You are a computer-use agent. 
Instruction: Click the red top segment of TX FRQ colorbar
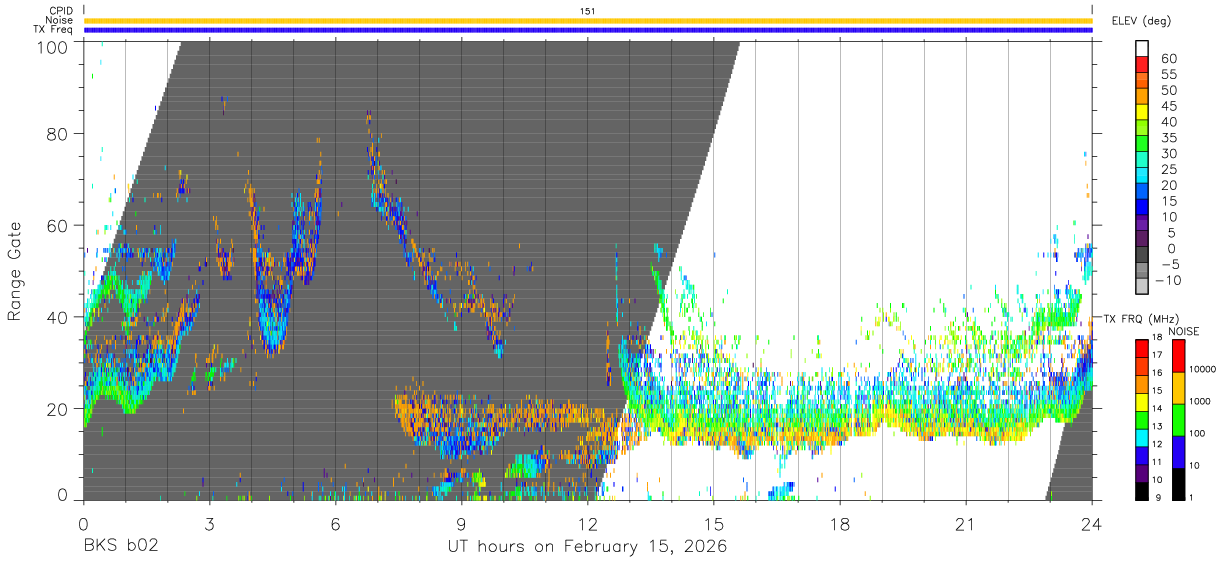click(1142, 348)
